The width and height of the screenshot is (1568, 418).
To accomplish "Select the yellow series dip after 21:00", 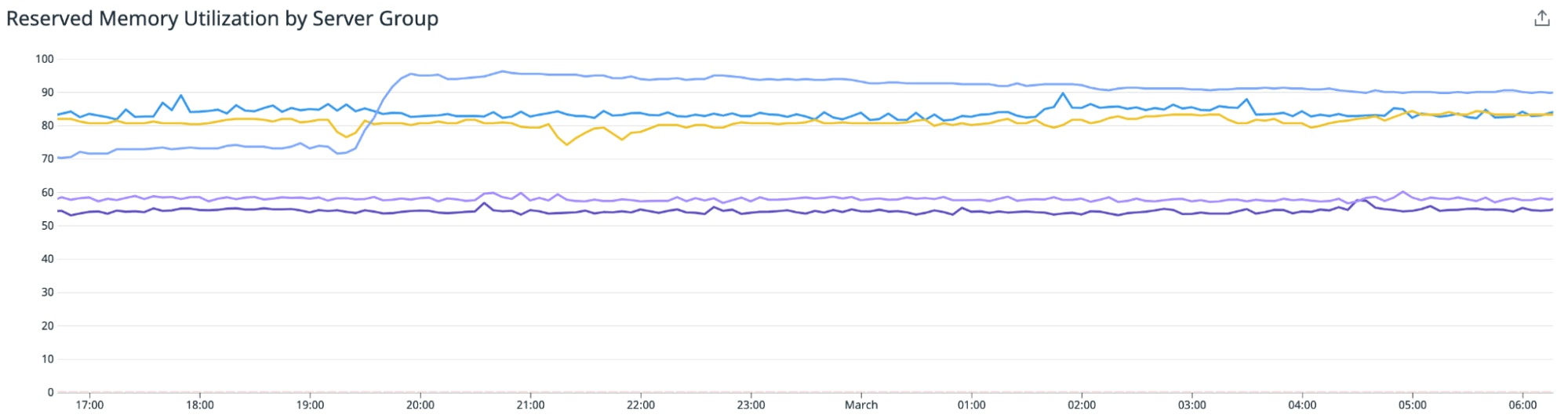I will 566,144.
